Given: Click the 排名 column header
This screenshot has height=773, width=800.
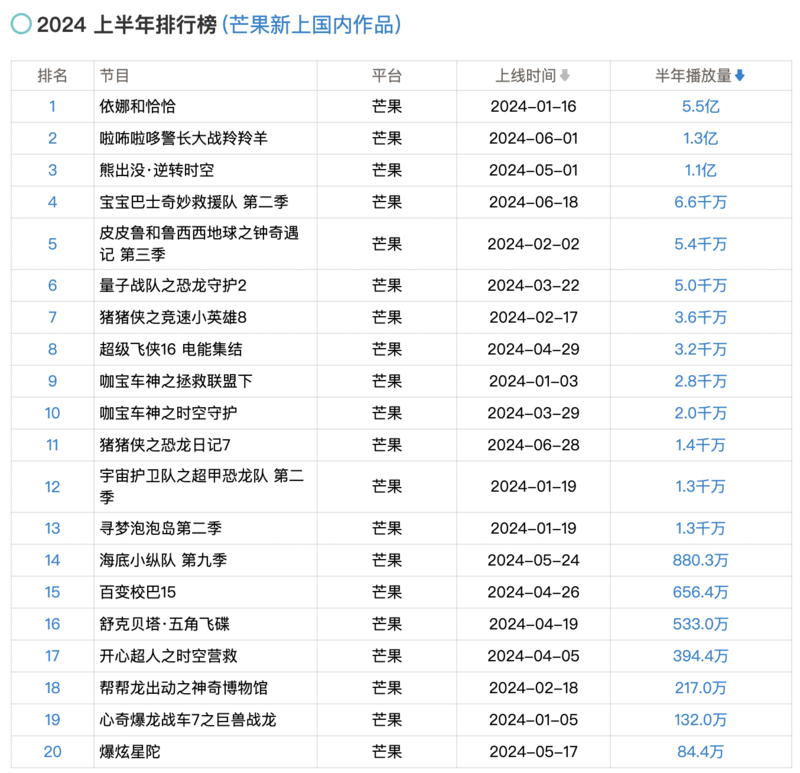Looking at the screenshot, I should pos(52,76).
